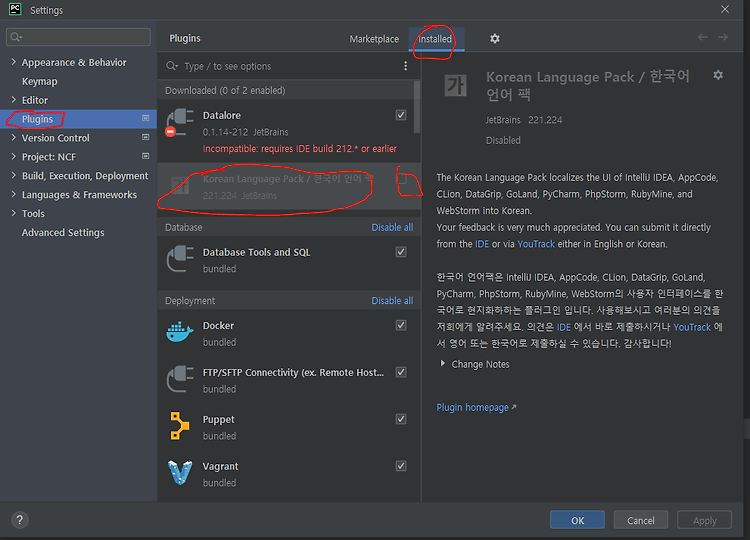Screen dimensions: 750x540
Task: Click the Apply button
Action: [704, 520]
